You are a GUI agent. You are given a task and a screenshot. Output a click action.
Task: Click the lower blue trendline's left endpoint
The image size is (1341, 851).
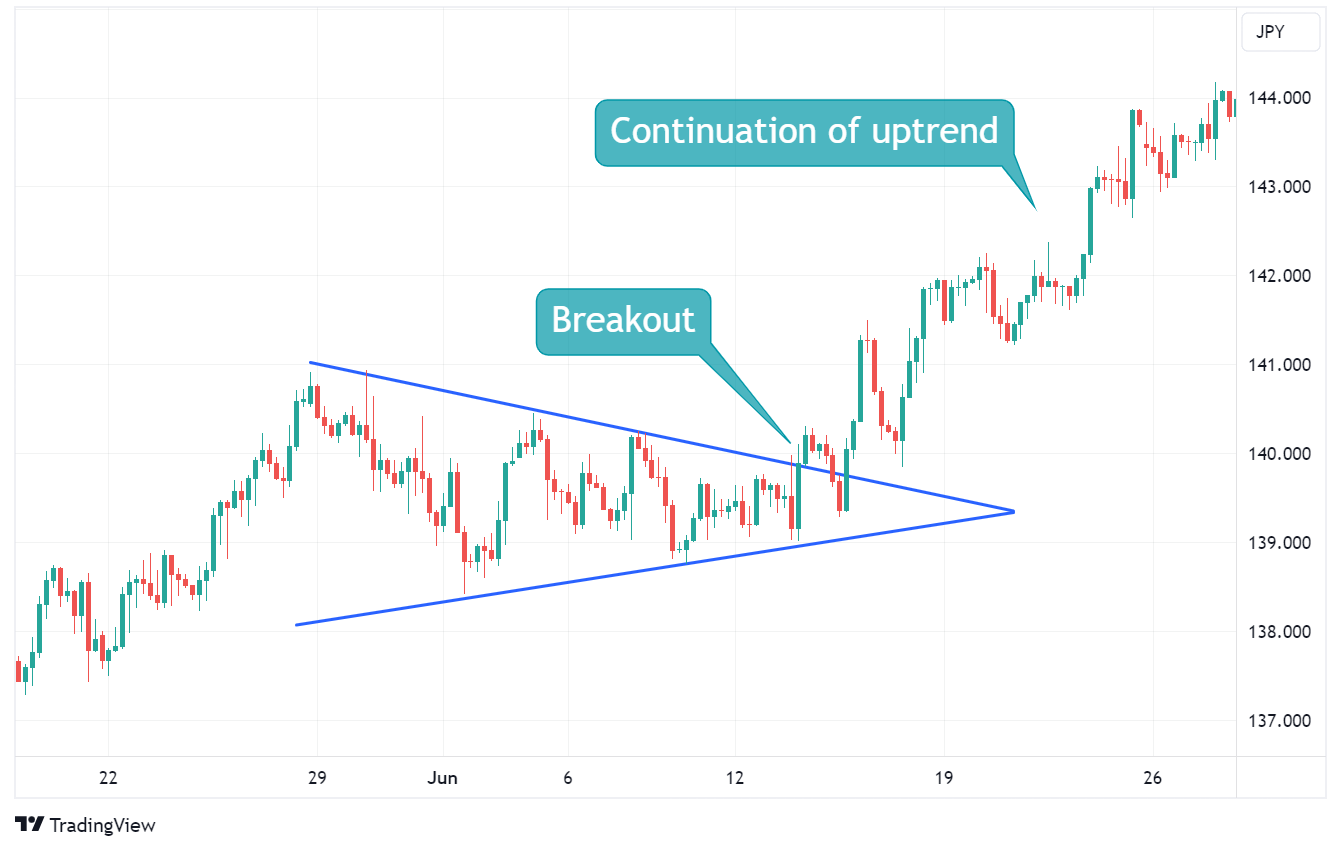coord(297,625)
